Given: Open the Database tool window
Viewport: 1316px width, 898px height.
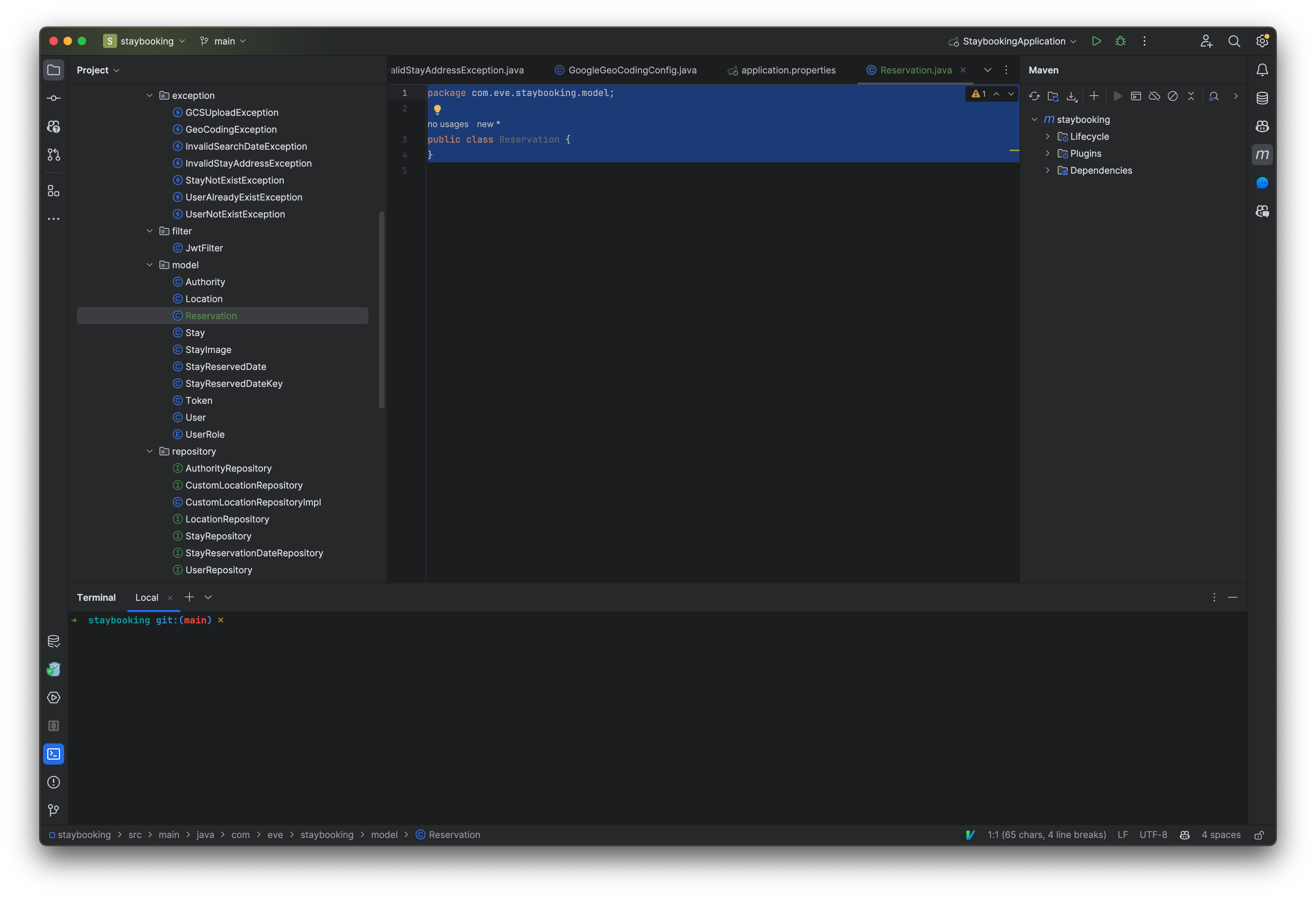Looking at the screenshot, I should 1262,97.
